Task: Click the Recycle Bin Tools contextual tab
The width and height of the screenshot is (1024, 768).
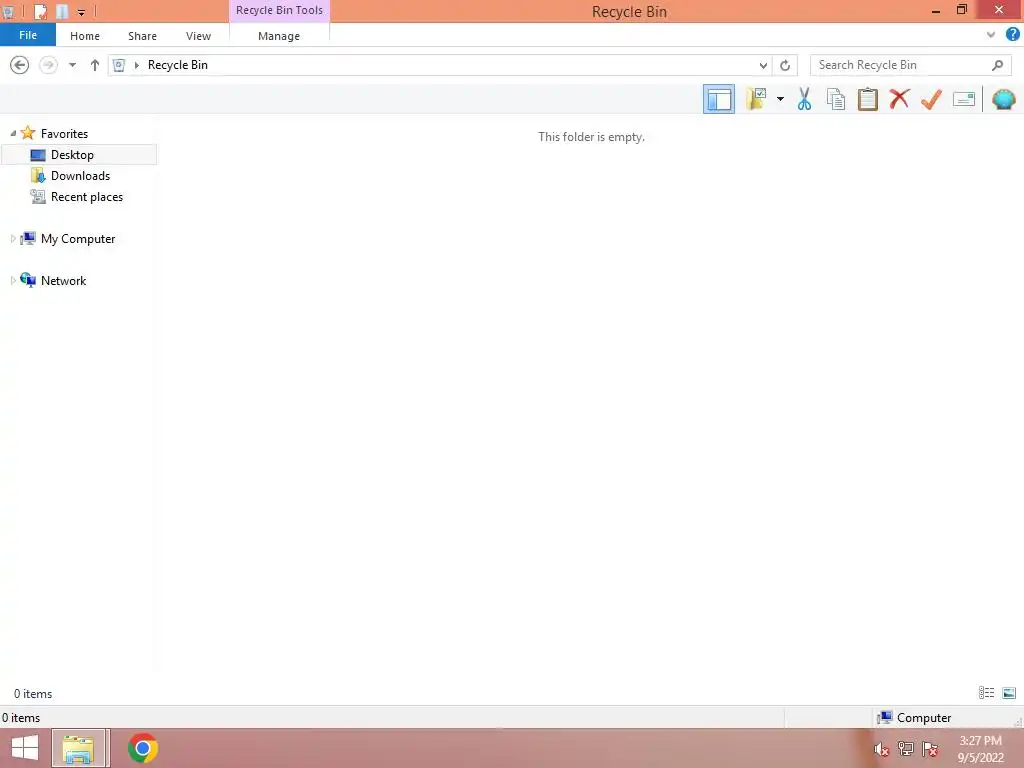Action: pos(280,10)
